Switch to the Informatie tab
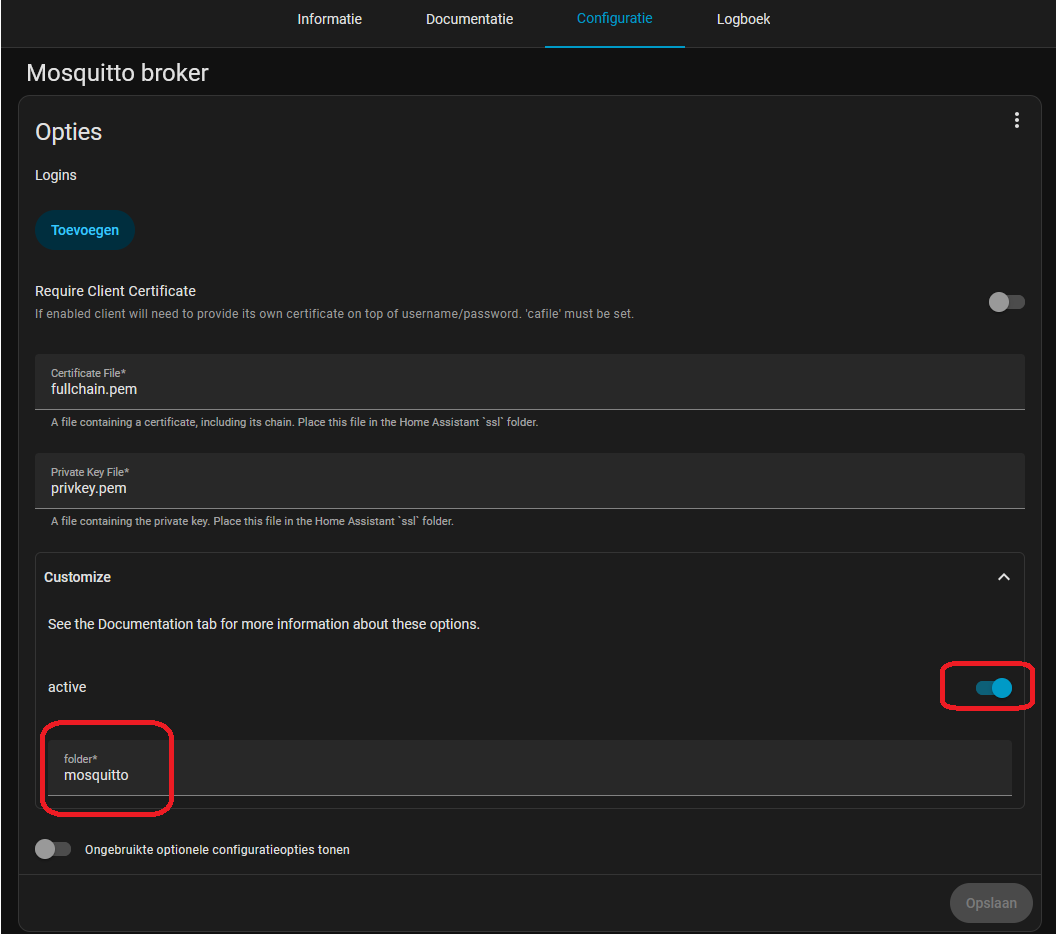1056x934 pixels. (329, 20)
